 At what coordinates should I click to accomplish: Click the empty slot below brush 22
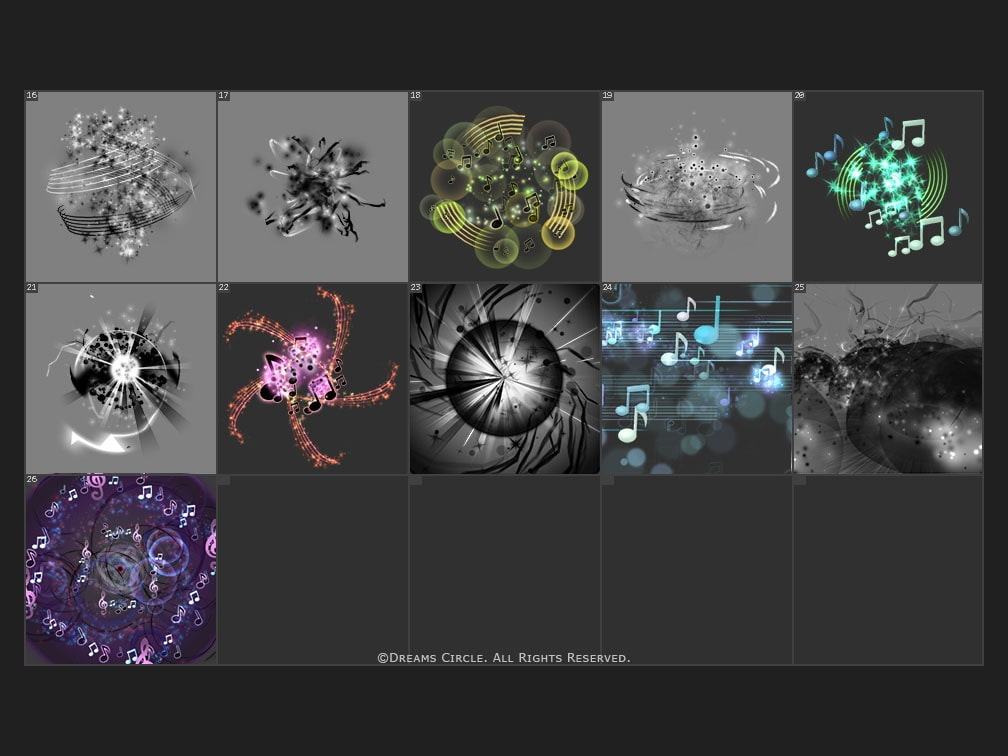[313, 570]
